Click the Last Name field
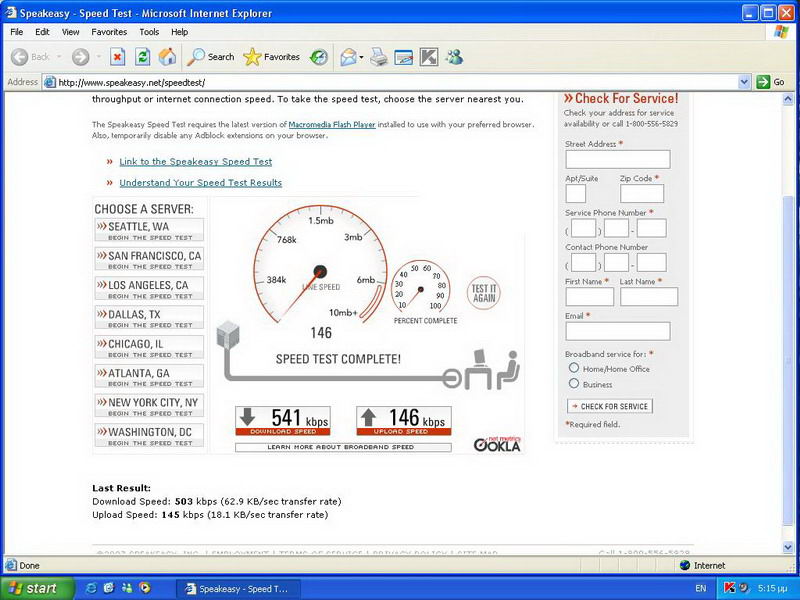The image size is (800, 600). click(649, 296)
